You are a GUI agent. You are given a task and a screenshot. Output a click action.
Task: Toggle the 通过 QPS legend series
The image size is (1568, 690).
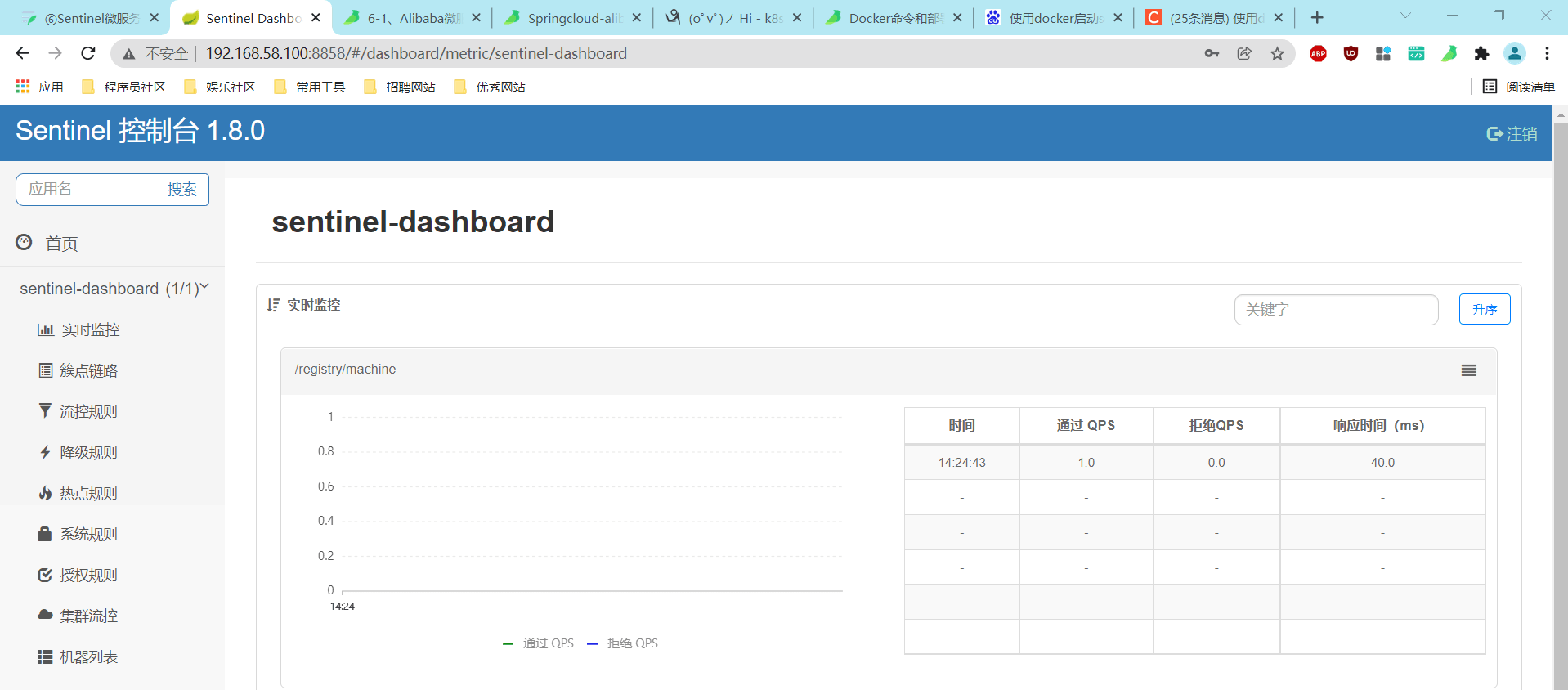pyautogui.click(x=539, y=643)
